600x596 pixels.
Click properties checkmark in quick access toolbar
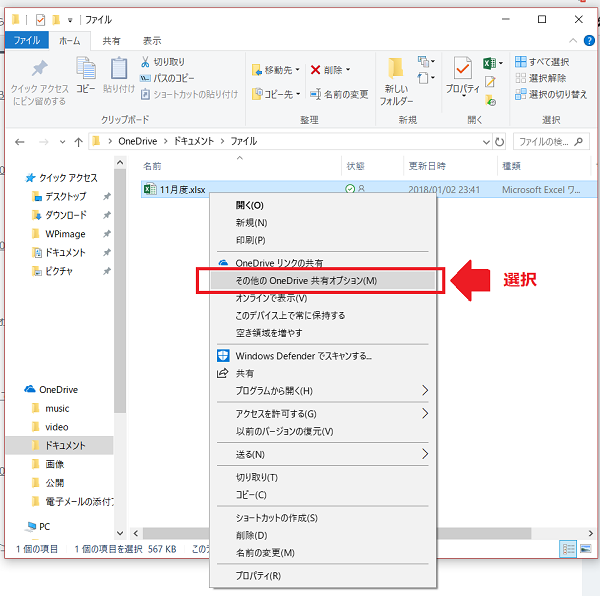click(x=40, y=20)
